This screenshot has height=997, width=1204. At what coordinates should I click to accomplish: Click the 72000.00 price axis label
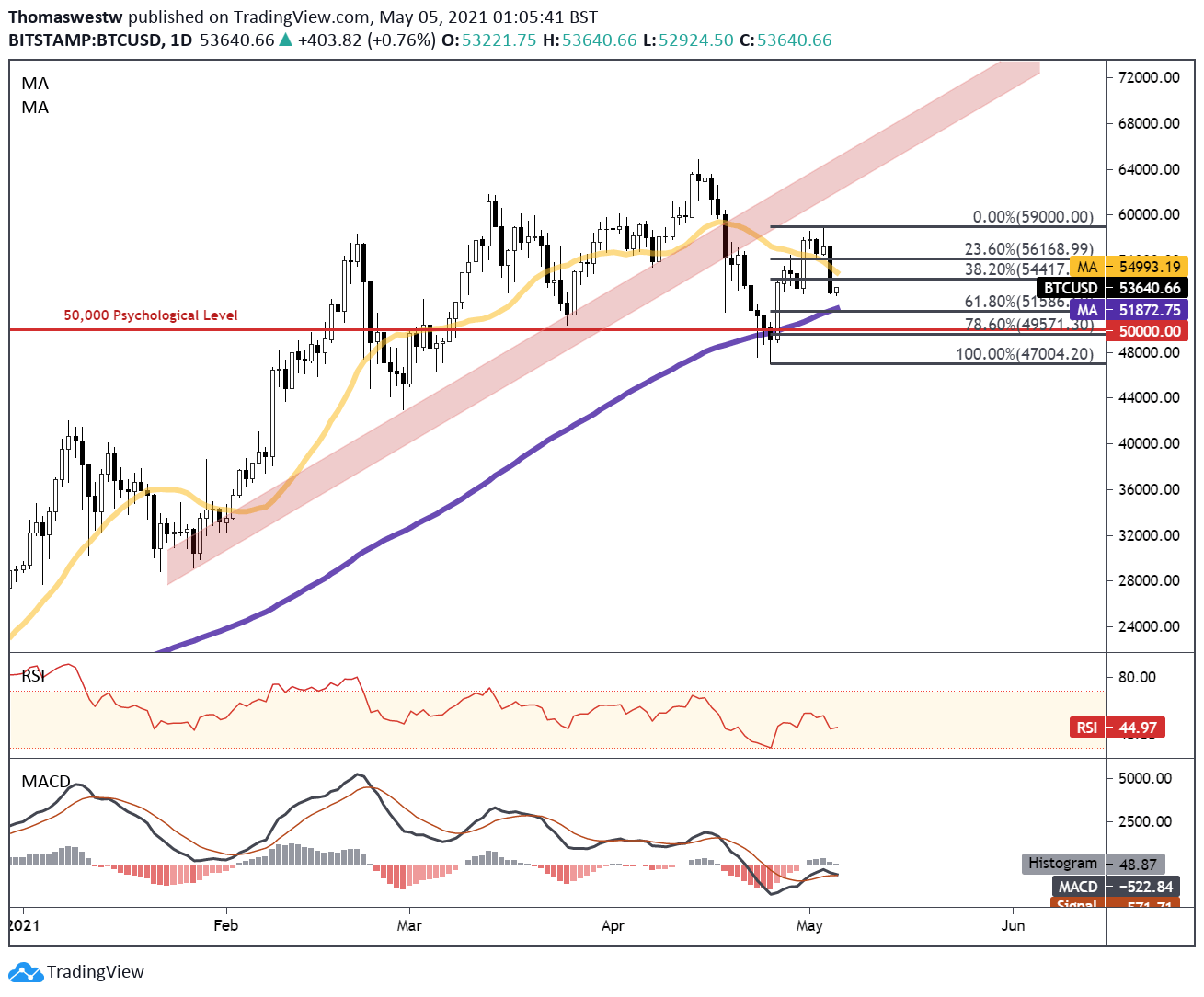tap(1149, 77)
